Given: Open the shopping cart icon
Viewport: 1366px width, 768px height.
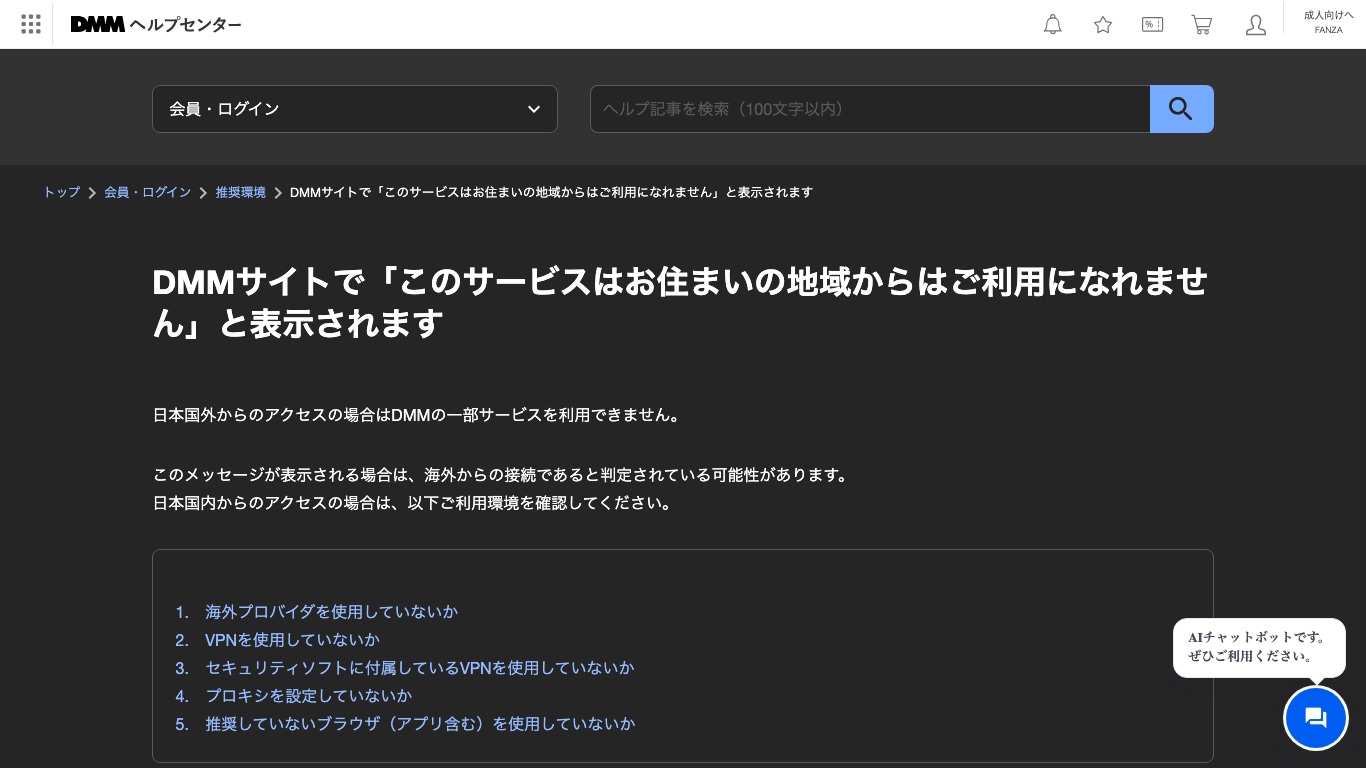Looking at the screenshot, I should click(x=1202, y=24).
